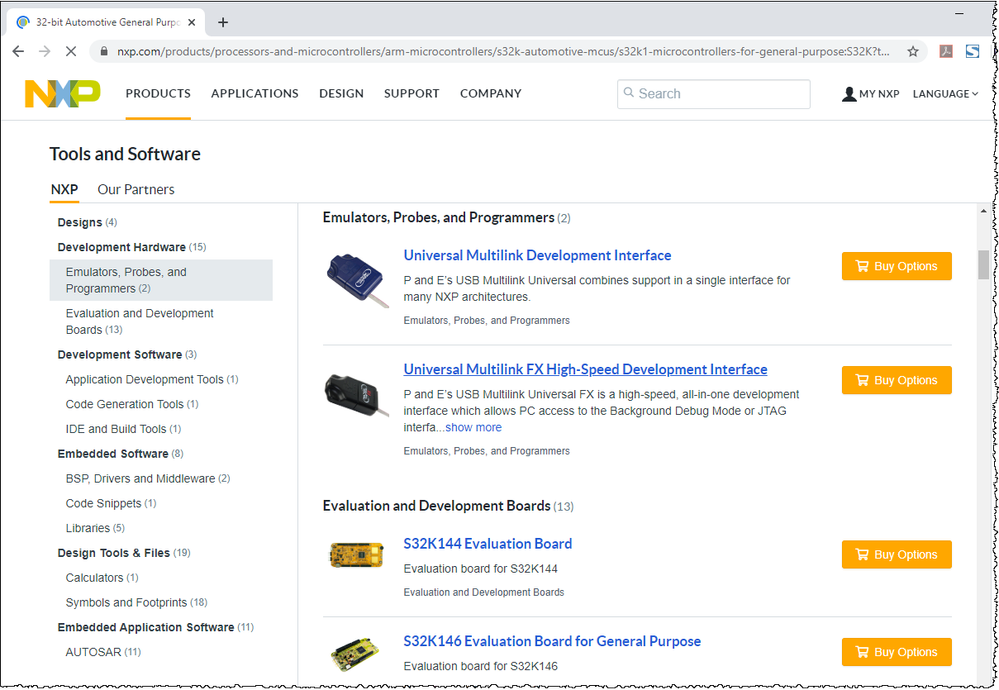Select Embedded Software category

click(120, 454)
